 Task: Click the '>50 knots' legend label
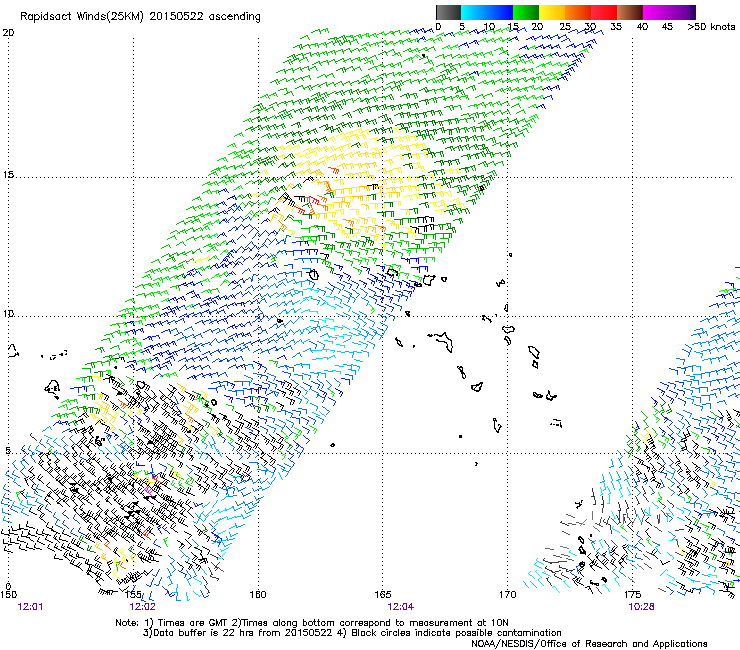coord(711,27)
